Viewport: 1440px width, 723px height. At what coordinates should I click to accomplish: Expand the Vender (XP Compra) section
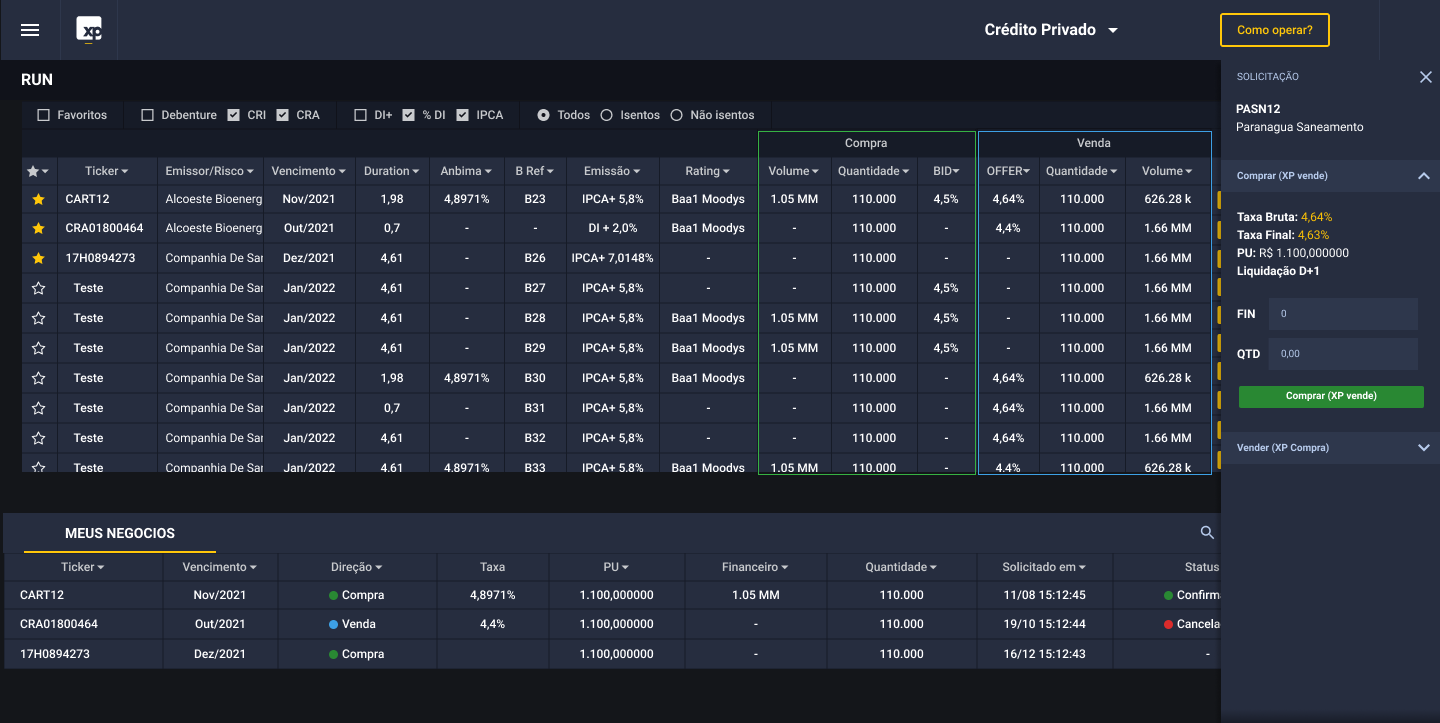[x=1423, y=448]
